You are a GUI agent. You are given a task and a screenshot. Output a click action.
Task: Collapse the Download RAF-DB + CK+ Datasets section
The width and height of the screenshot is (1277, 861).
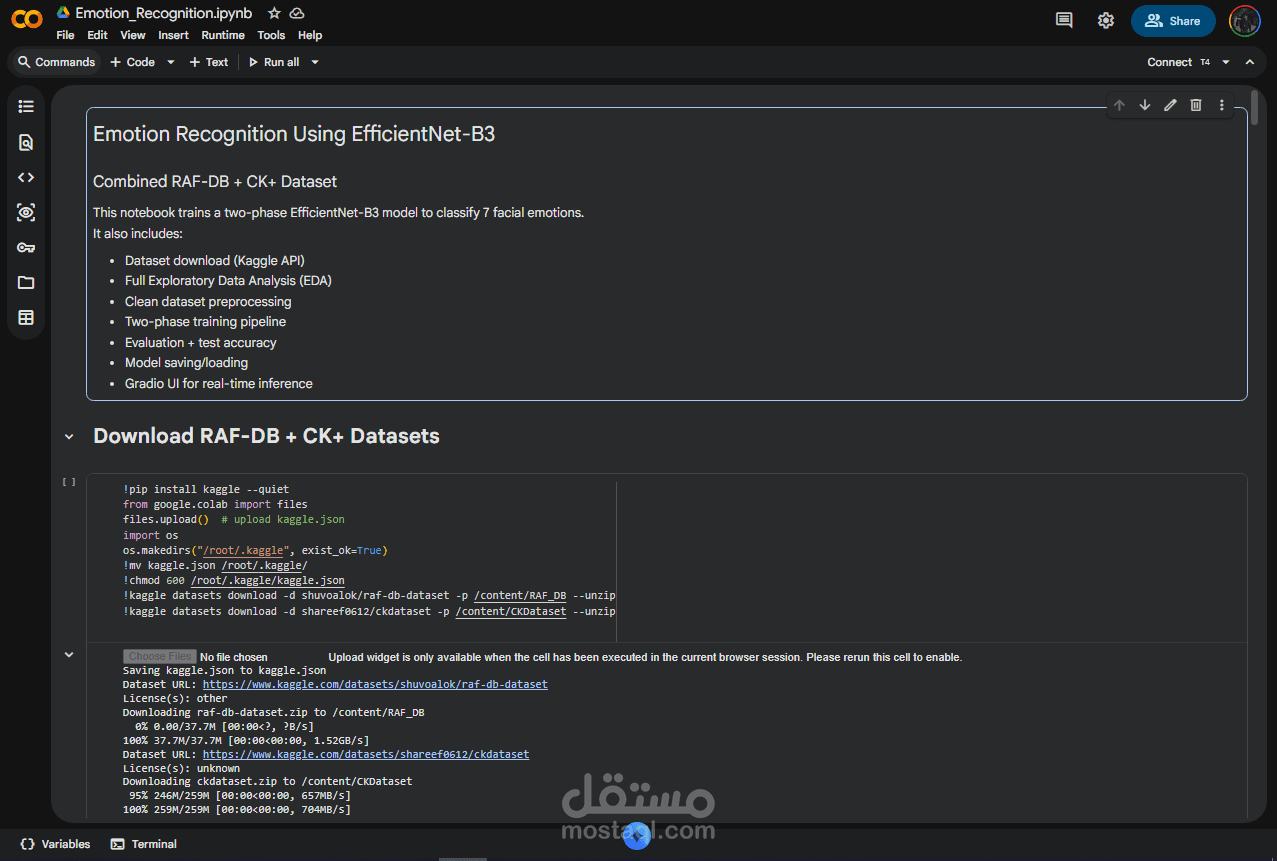coord(69,436)
